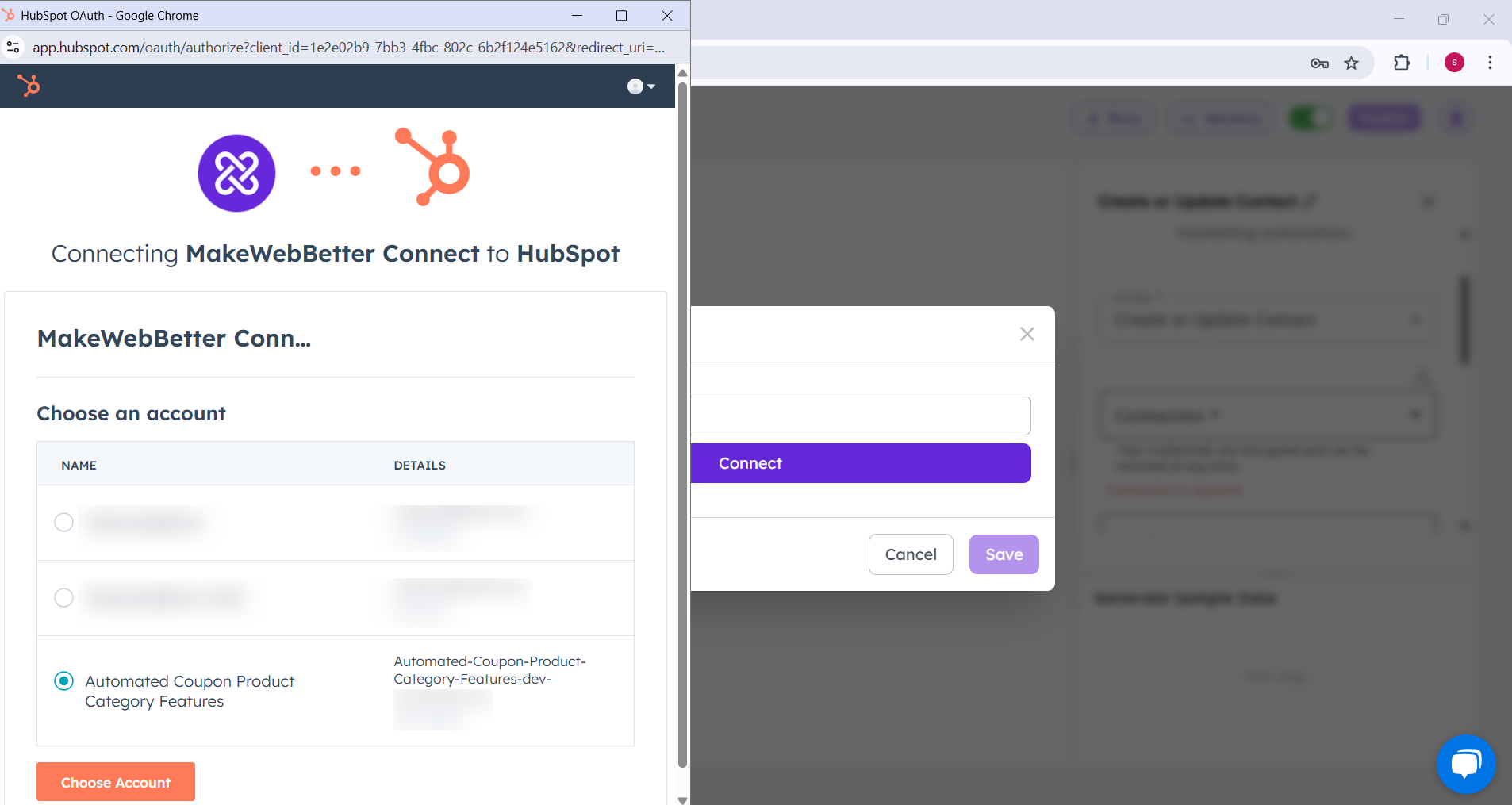Click the blurred purple publish button in background

click(1384, 119)
